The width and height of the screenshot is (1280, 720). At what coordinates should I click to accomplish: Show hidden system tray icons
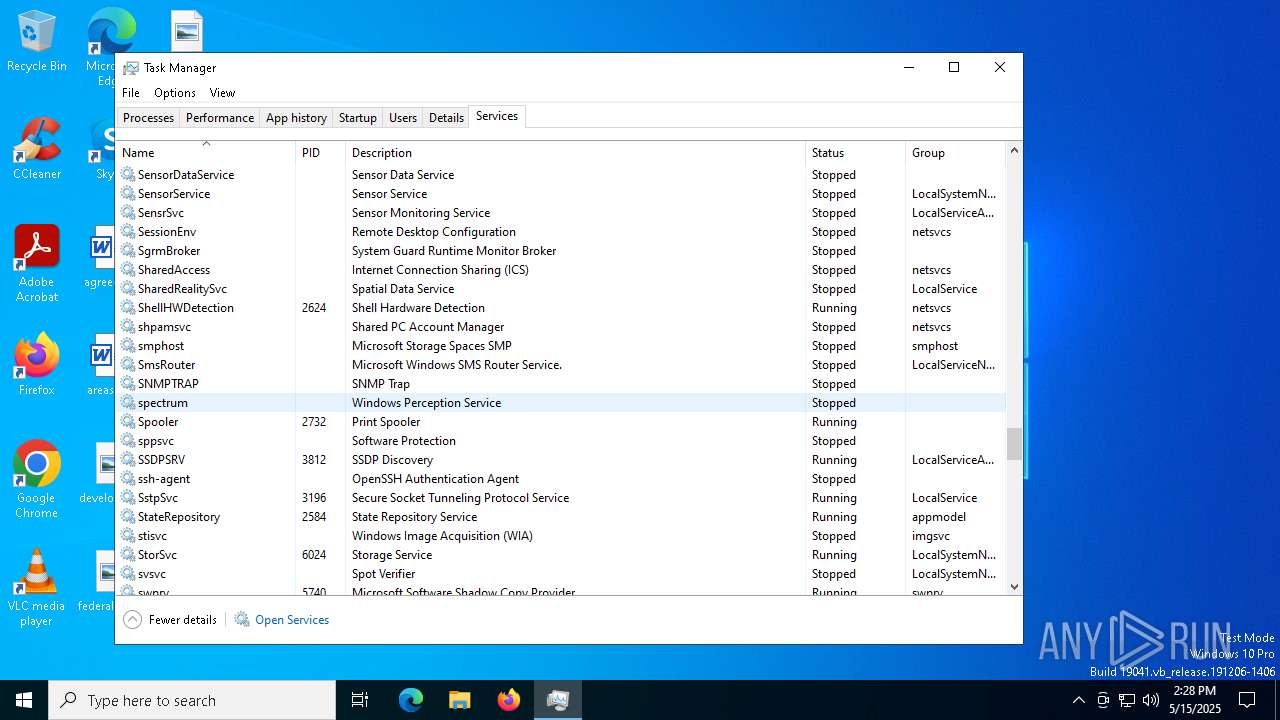pyautogui.click(x=1078, y=700)
